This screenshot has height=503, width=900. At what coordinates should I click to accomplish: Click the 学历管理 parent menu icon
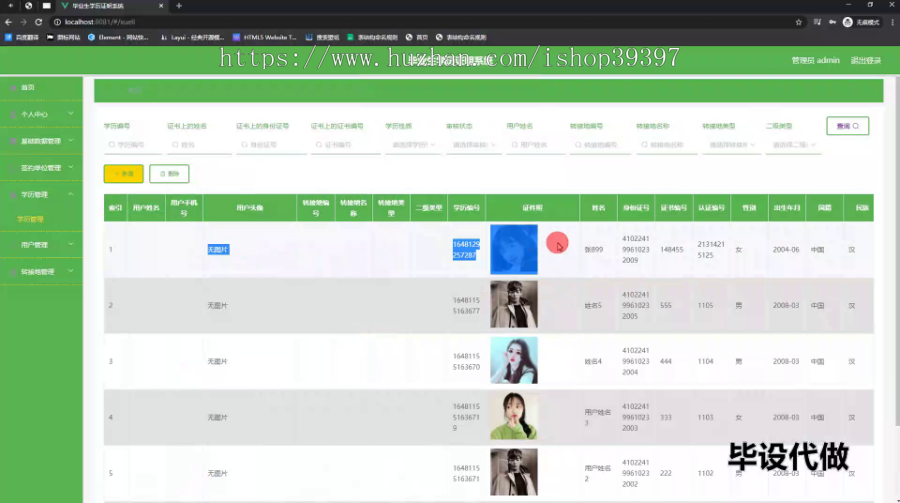coord(13,195)
